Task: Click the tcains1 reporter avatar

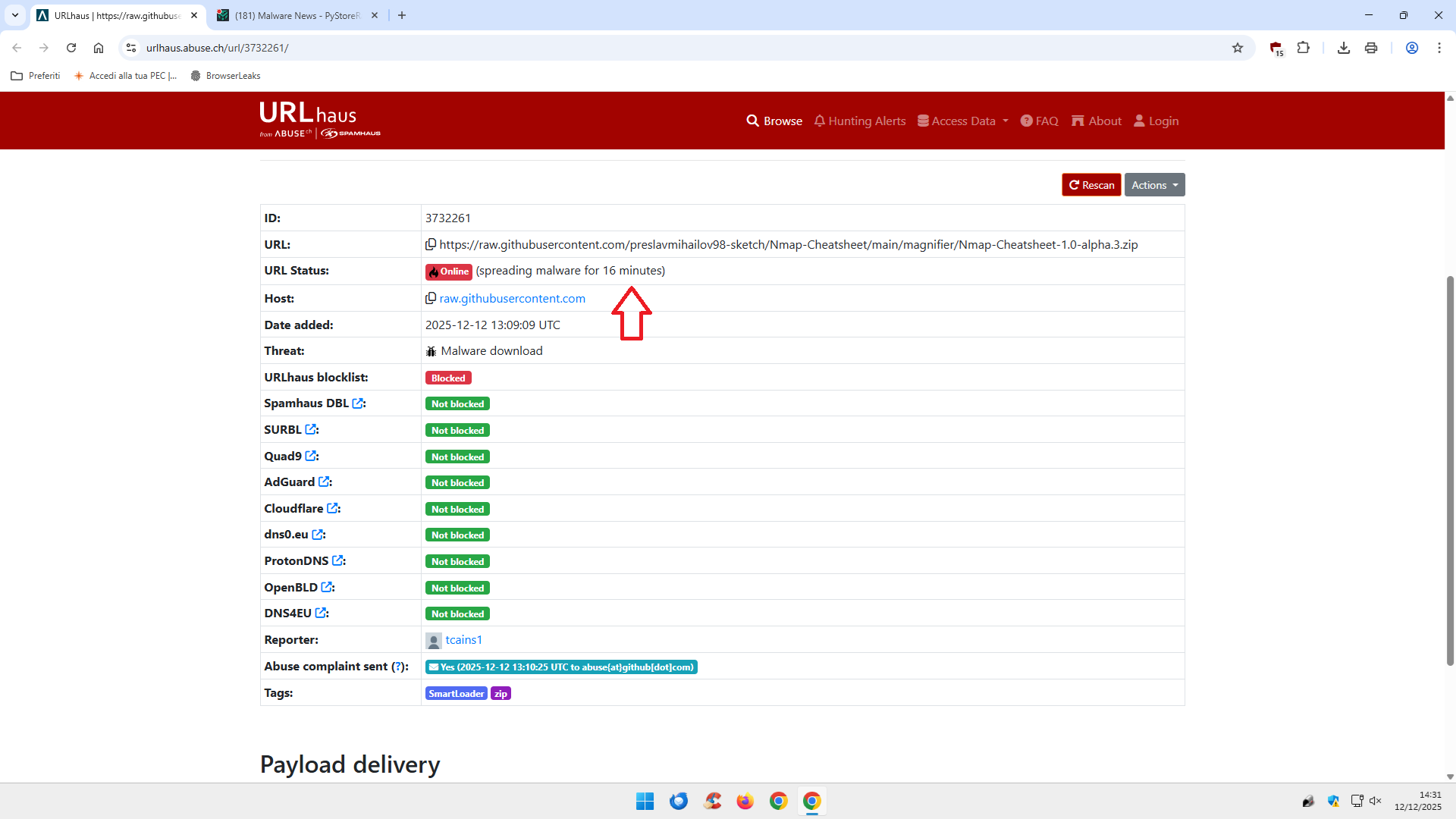Action: click(x=434, y=641)
